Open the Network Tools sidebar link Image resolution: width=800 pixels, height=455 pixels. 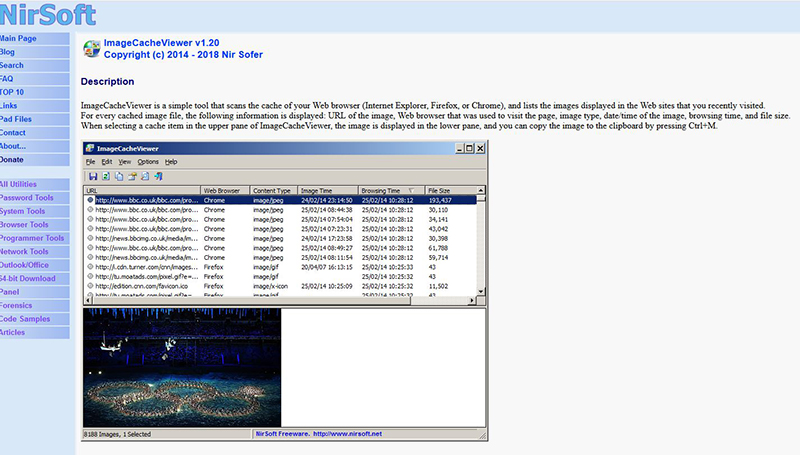(34, 251)
